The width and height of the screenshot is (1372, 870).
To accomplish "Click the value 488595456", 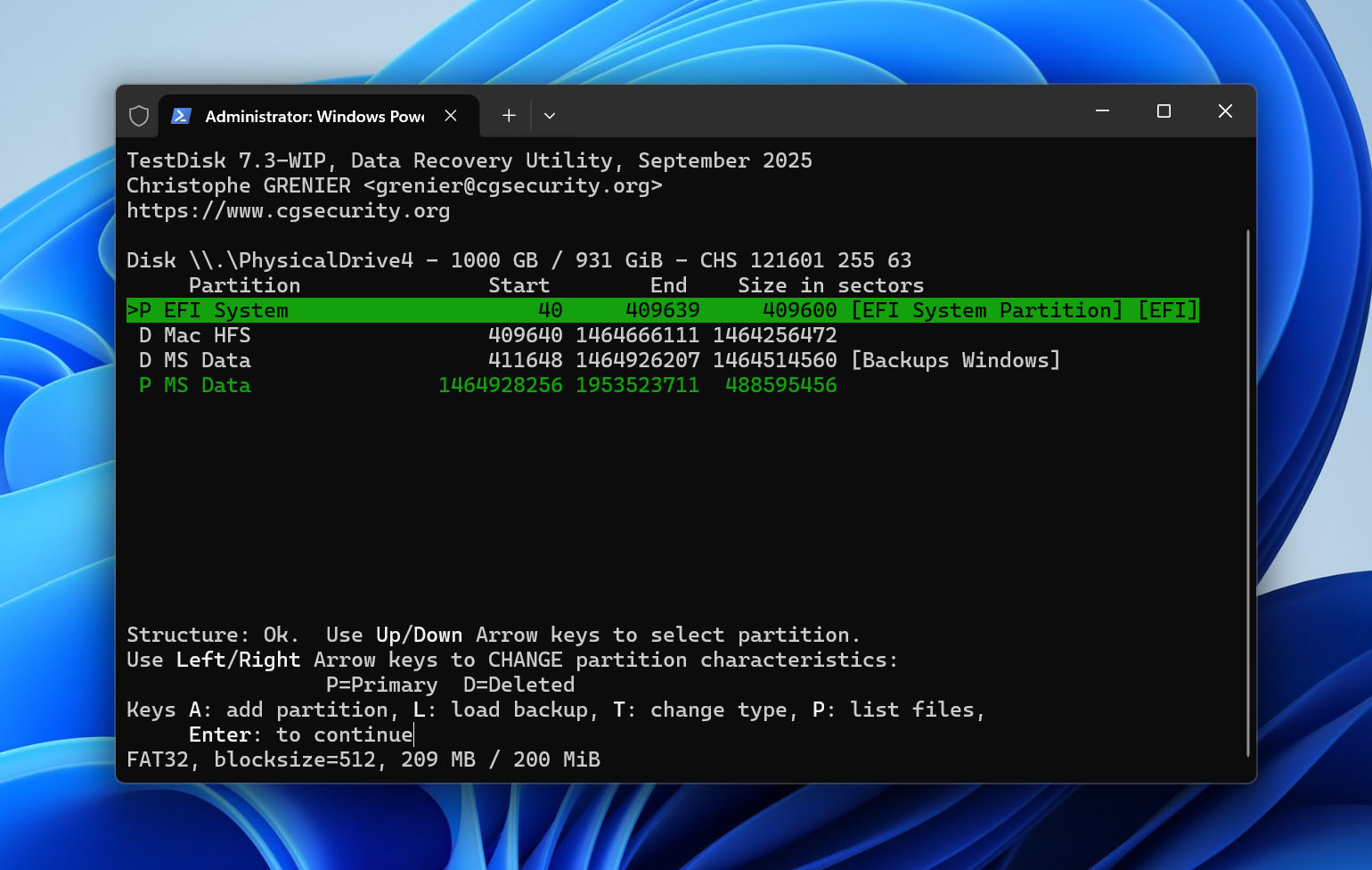I will [x=780, y=385].
